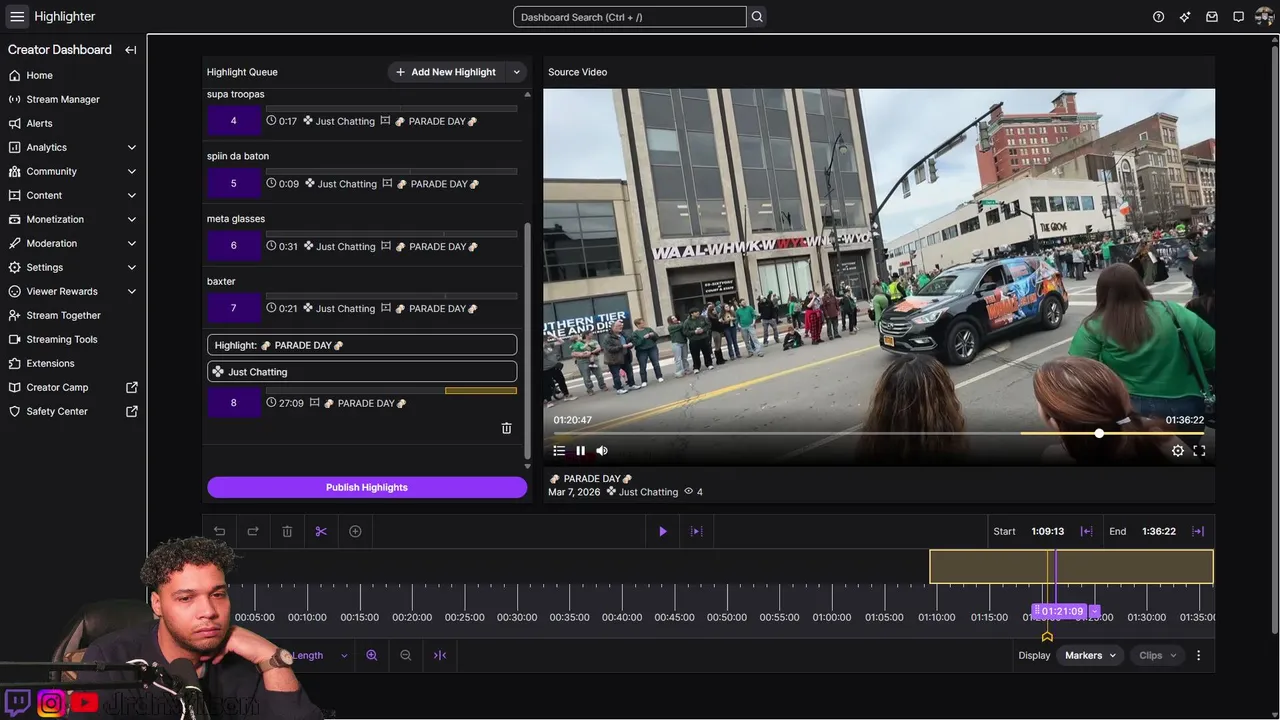Select highlight 6 thumbnail 'meta glasses'

pyautogui.click(x=234, y=246)
